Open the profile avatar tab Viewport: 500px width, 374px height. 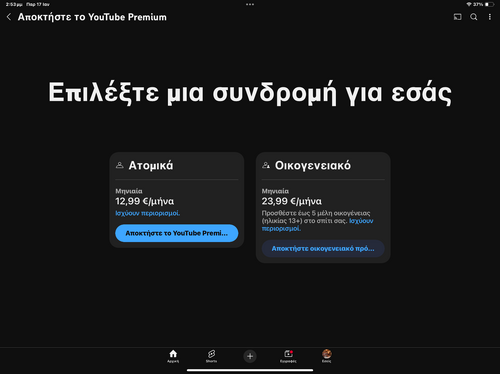click(327, 356)
